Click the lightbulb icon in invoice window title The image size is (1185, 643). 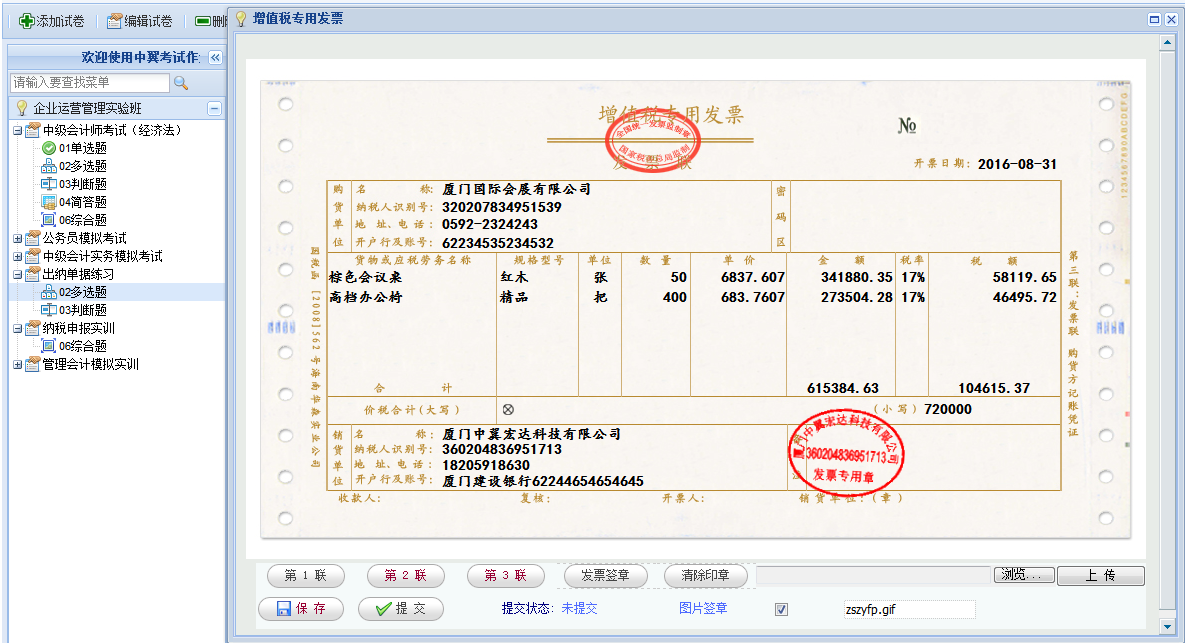[x=241, y=19]
